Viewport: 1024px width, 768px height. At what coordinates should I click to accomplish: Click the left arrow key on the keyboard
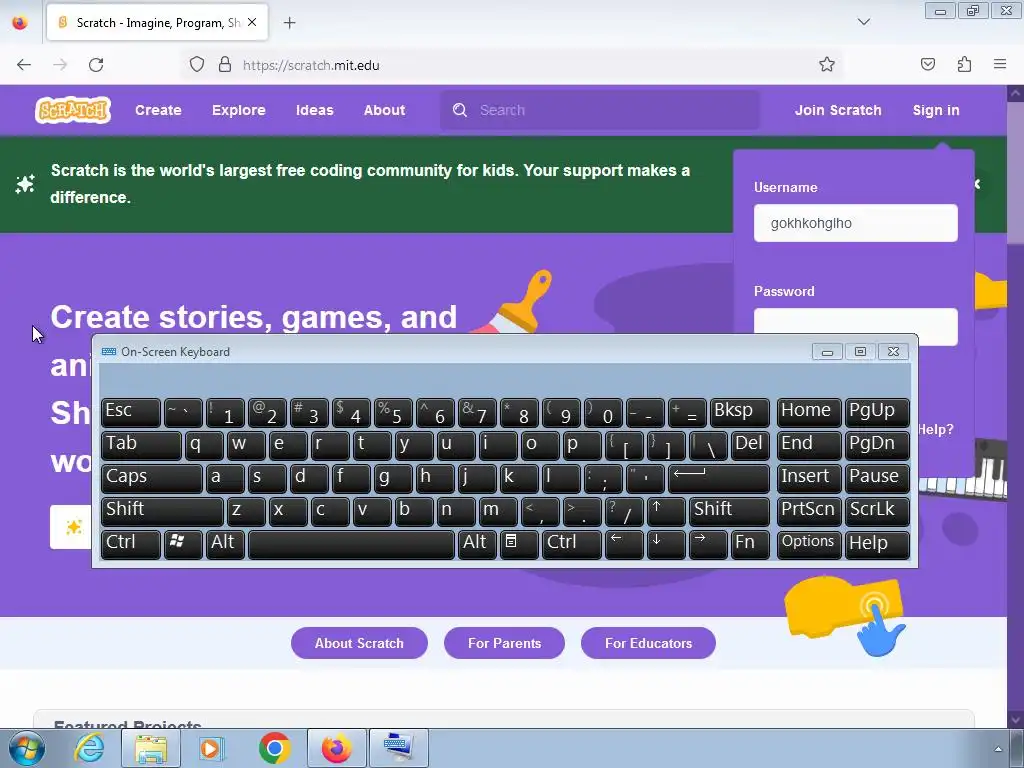(624, 543)
